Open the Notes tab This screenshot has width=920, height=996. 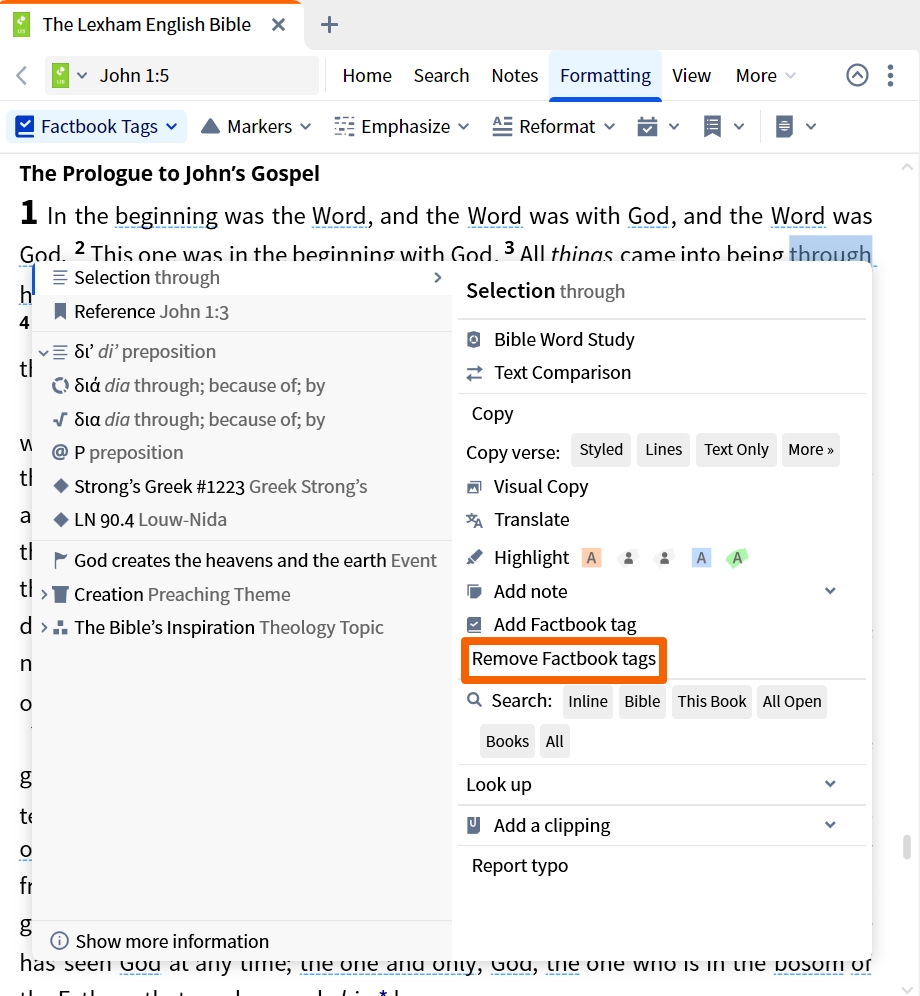[515, 76]
